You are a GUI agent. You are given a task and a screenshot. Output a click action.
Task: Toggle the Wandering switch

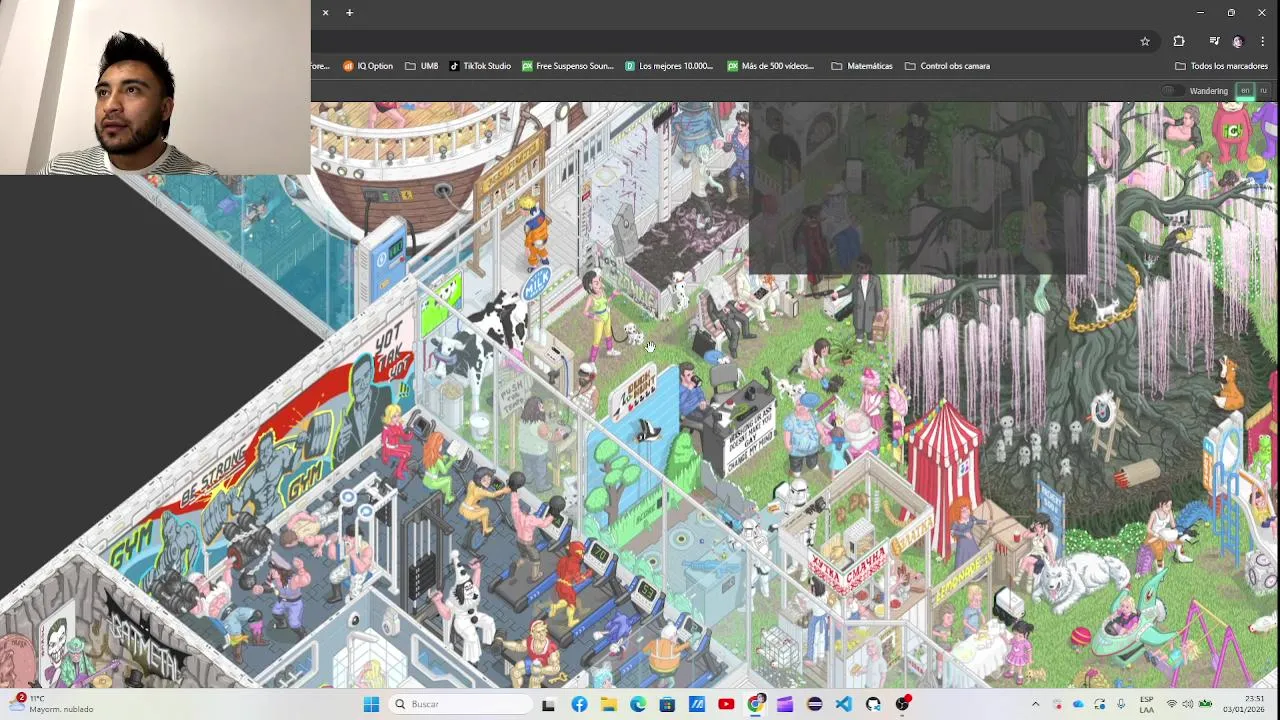pos(1171,91)
